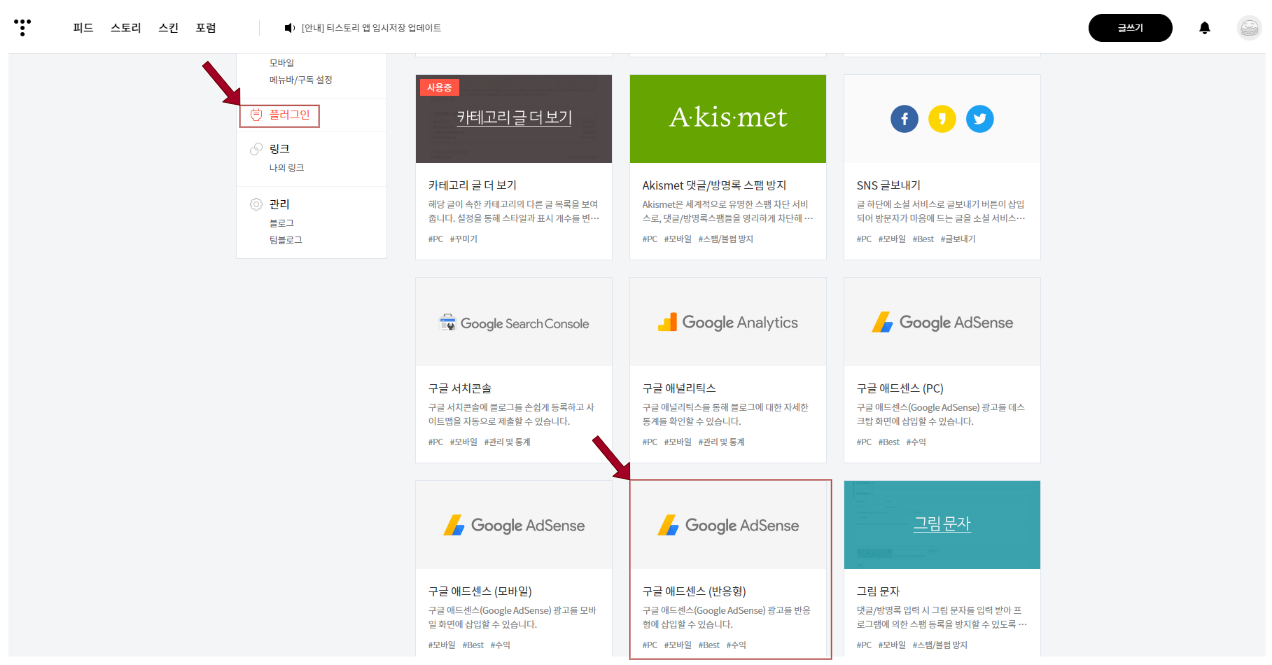Click the 카테고리 글 더 보기 banner image
This screenshot has width=1272, height=665.
pyautogui.click(x=514, y=119)
